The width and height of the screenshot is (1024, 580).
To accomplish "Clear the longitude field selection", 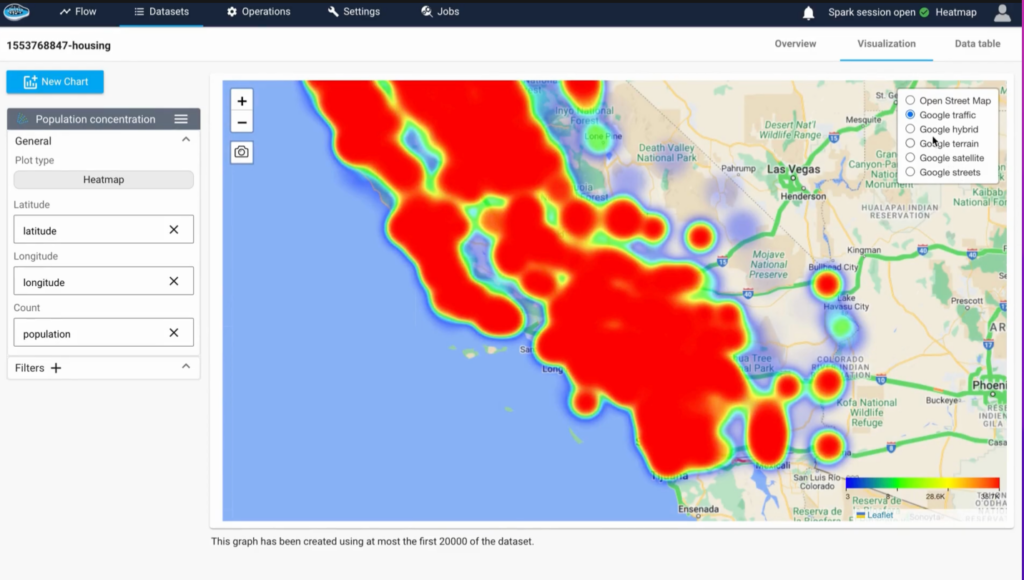I will pos(174,282).
